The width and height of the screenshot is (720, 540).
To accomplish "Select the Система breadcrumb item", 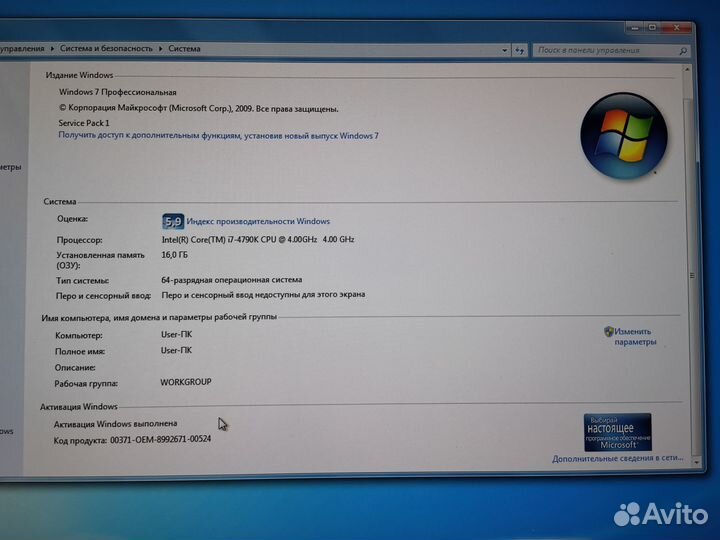I will pyautogui.click(x=184, y=48).
